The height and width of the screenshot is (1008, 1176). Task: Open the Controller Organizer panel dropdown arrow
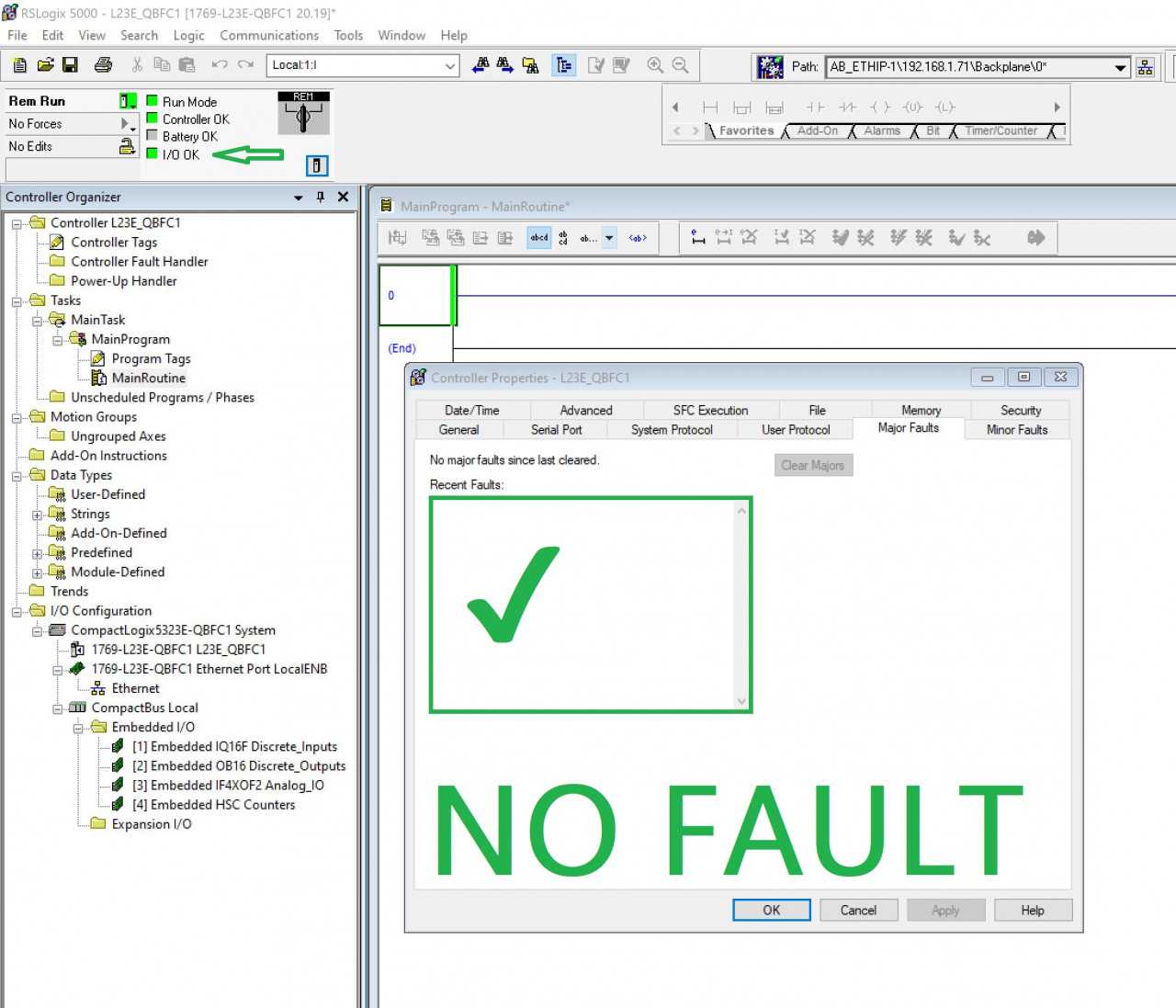pyautogui.click(x=298, y=198)
